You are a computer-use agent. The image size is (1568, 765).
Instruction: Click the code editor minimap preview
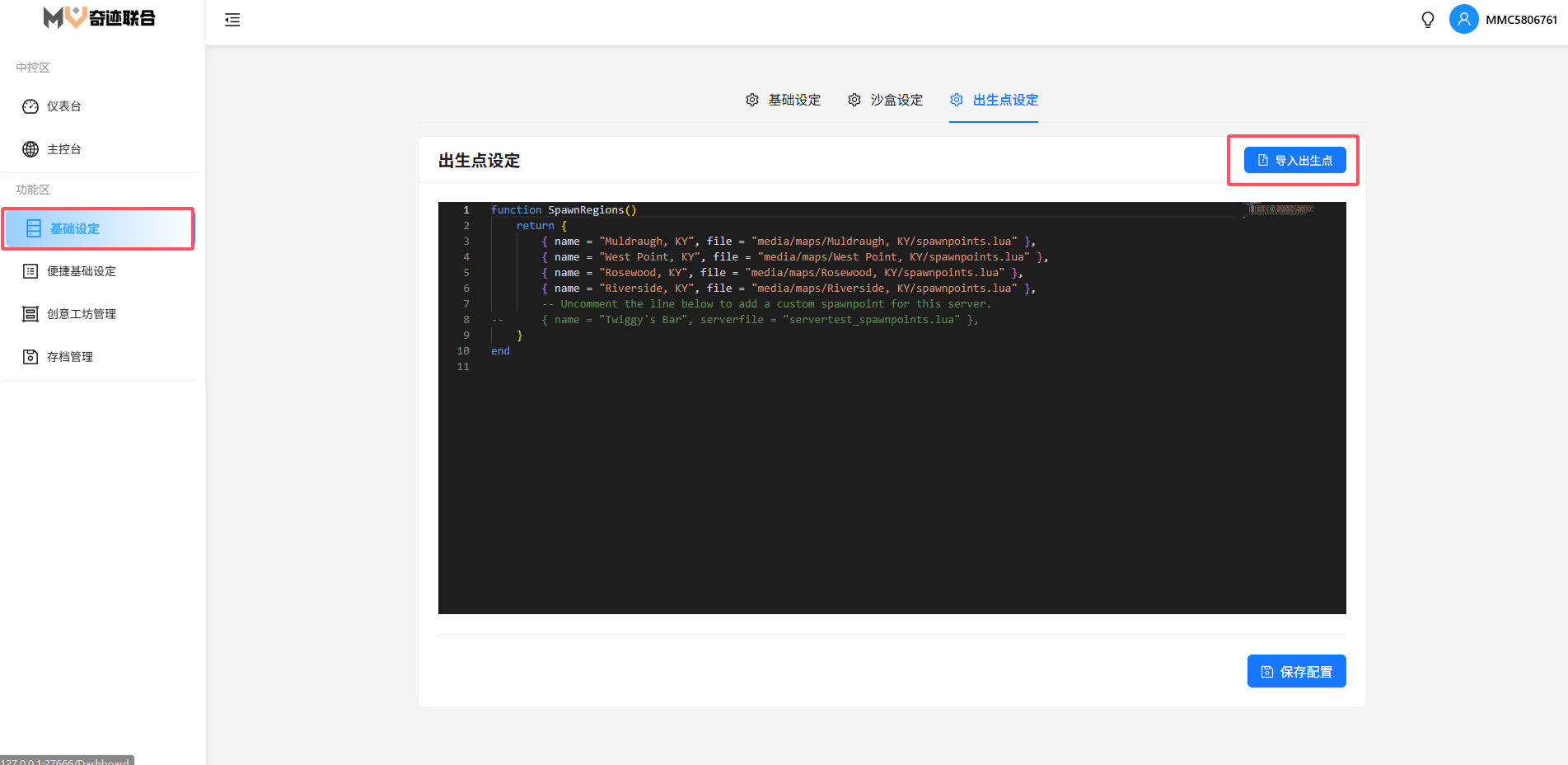[1281, 209]
